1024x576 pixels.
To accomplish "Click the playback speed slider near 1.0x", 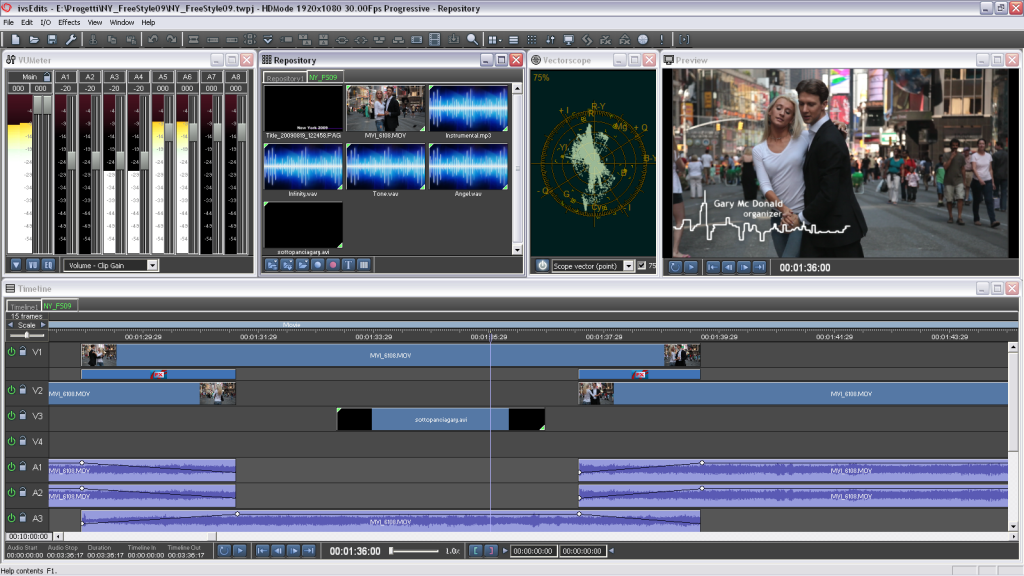I will click(414, 551).
